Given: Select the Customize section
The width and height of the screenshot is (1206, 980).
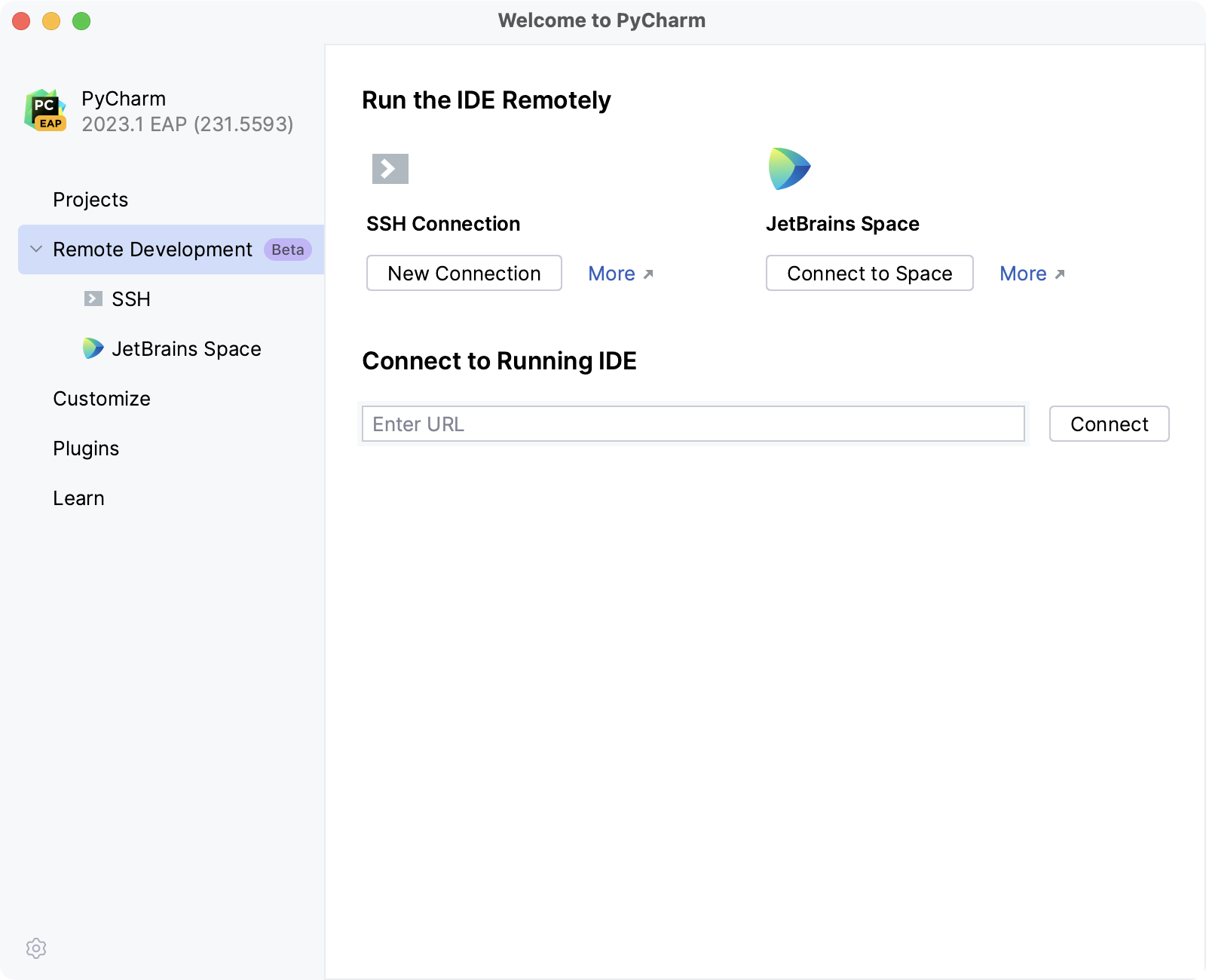Looking at the screenshot, I should coord(102,398).
